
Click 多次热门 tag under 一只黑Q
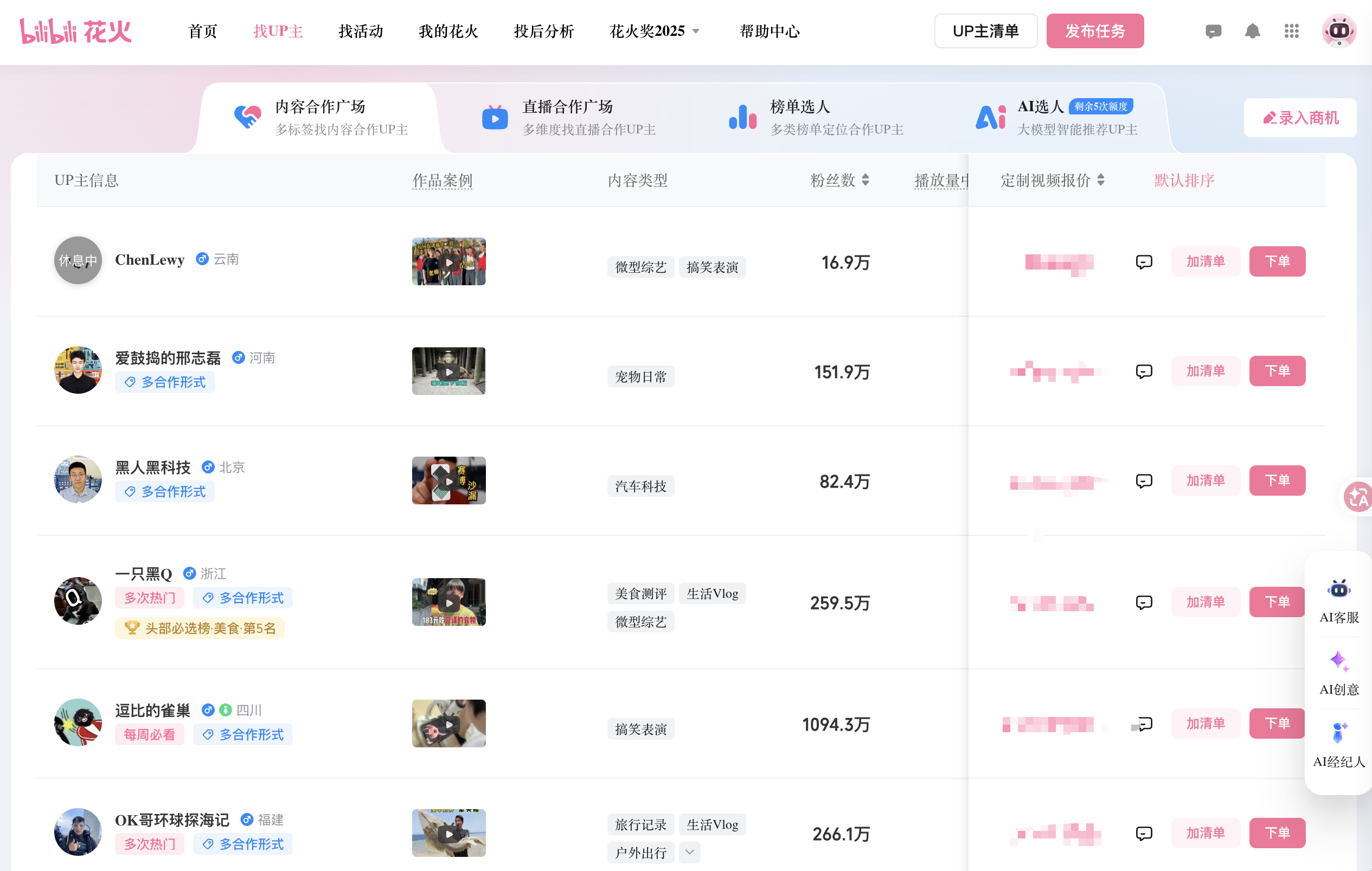(150, 598)
